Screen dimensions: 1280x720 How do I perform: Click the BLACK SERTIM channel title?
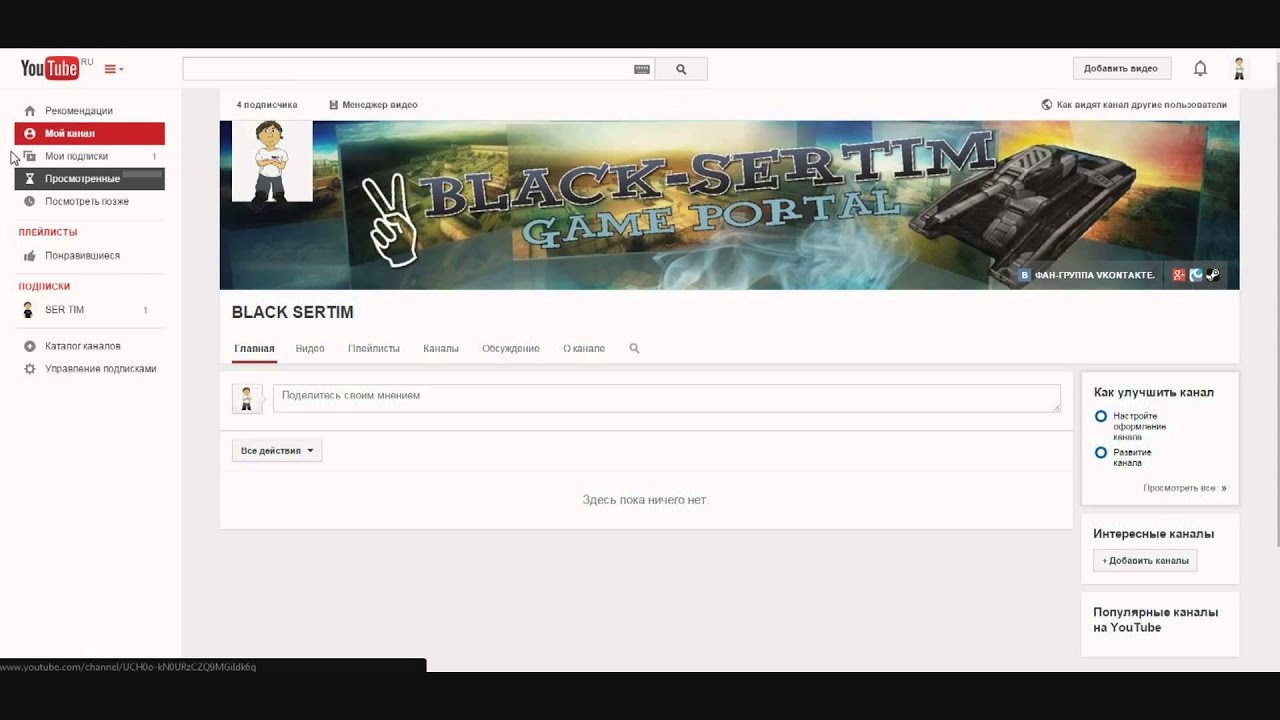[x=292, y=312]
